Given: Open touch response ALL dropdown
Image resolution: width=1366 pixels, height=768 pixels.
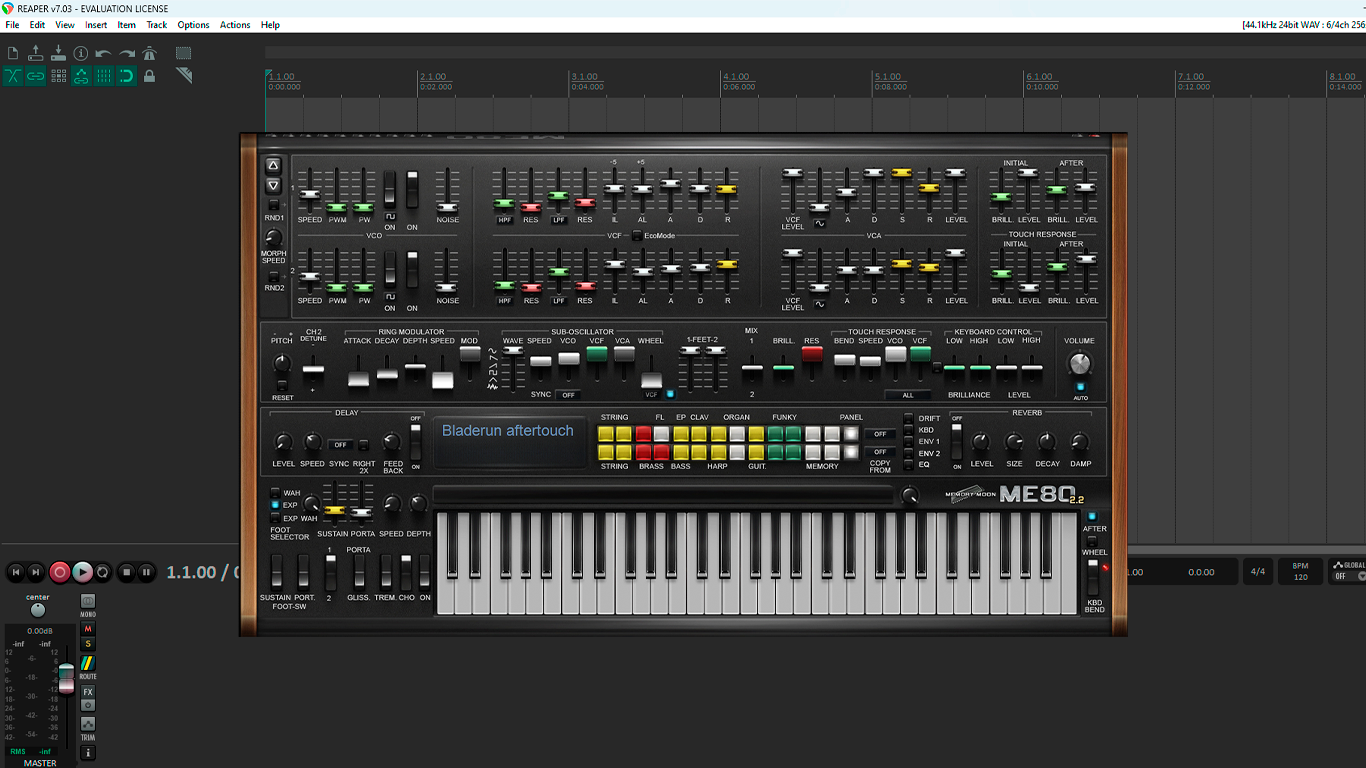Looking at the screenshot, I should click(908, 395).
